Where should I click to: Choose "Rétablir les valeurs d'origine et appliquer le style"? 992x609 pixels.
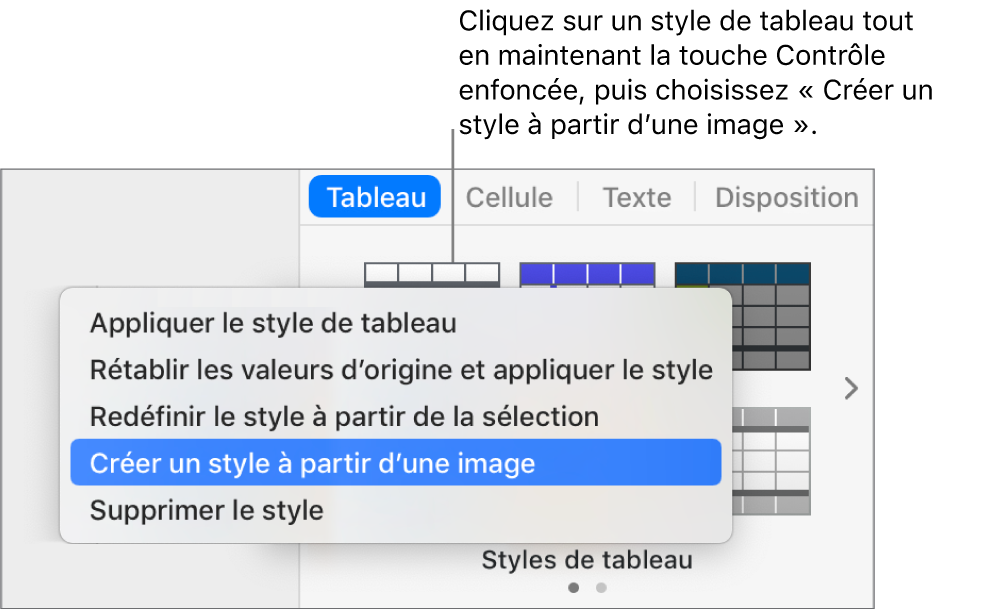401,370
